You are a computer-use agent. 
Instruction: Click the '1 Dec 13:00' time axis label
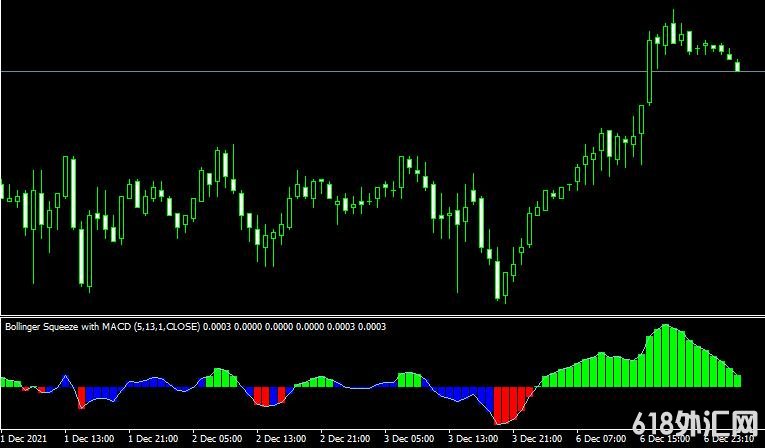pos(89,438)
